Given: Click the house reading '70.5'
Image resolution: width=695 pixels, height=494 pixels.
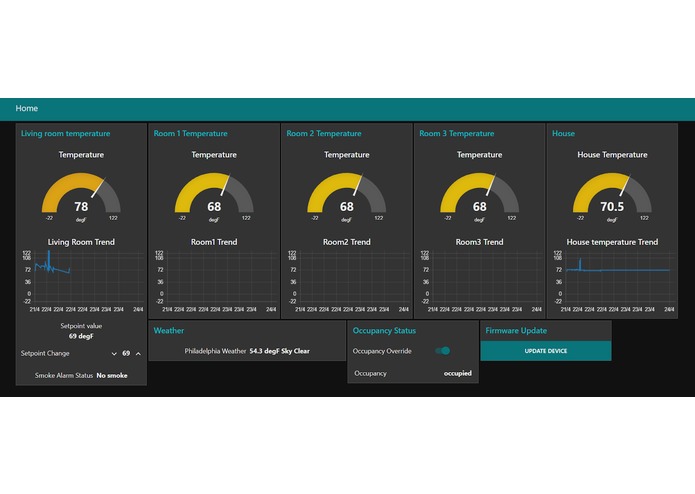Looking at the screenshot, I should point(612,206).
